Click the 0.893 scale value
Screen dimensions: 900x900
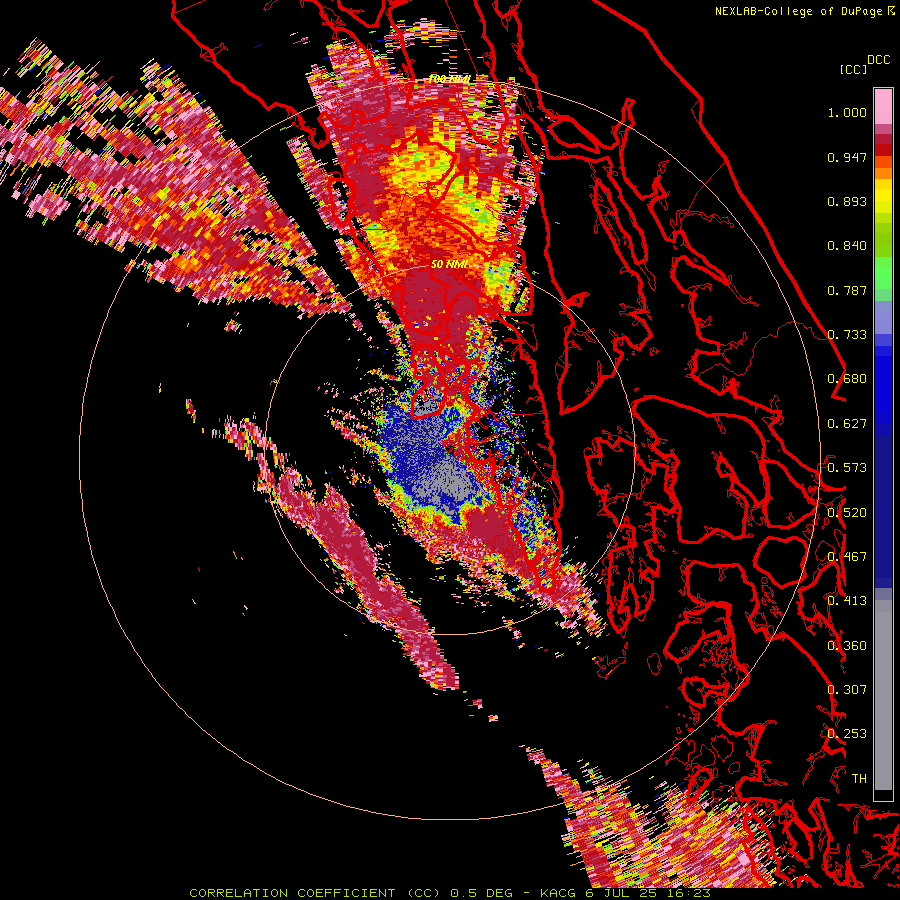coord(847,201)
